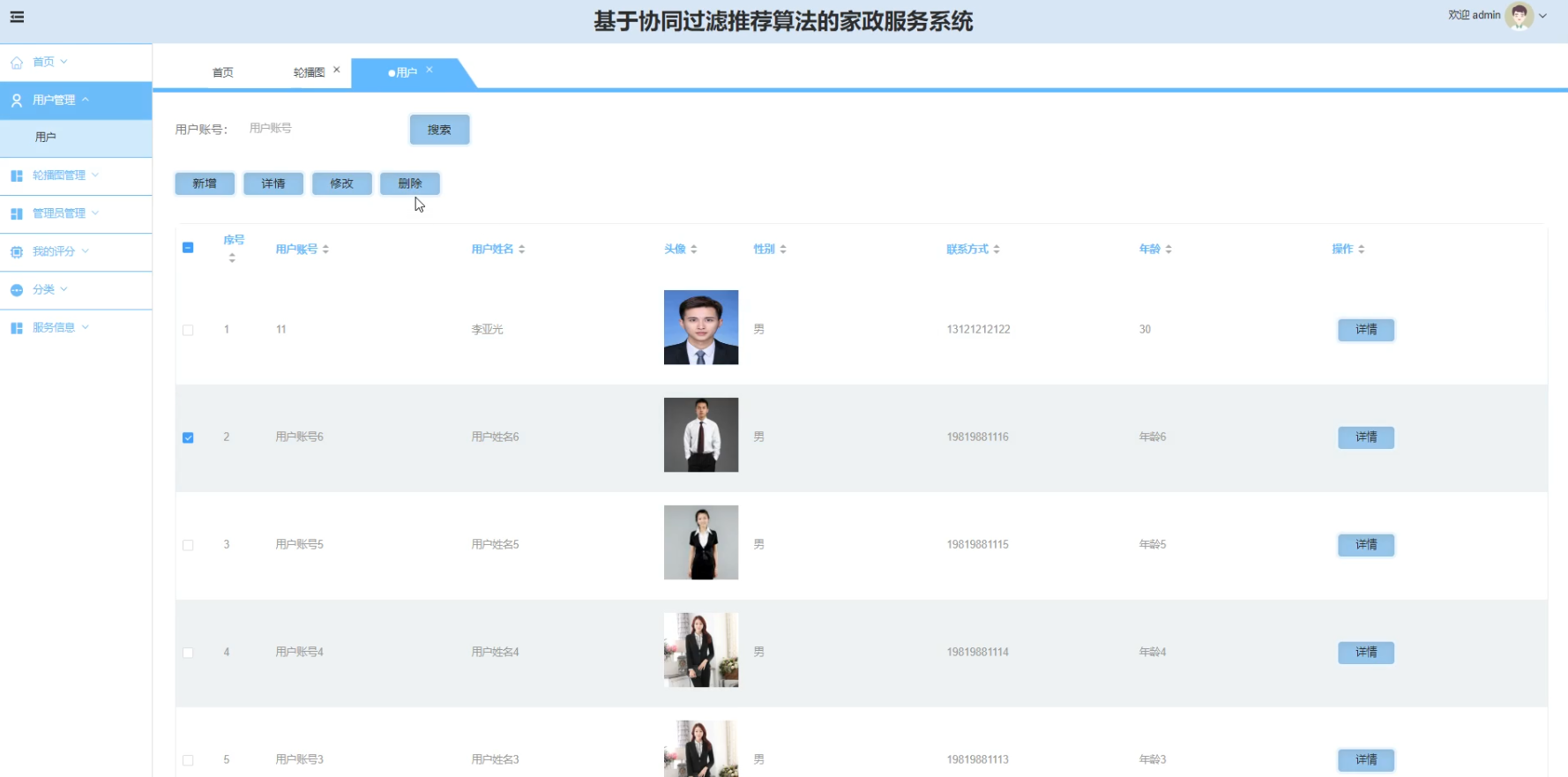
Task: Click the avatar photo of 用户姓名6
Action: pyautogui.click(x=701, y=435)
